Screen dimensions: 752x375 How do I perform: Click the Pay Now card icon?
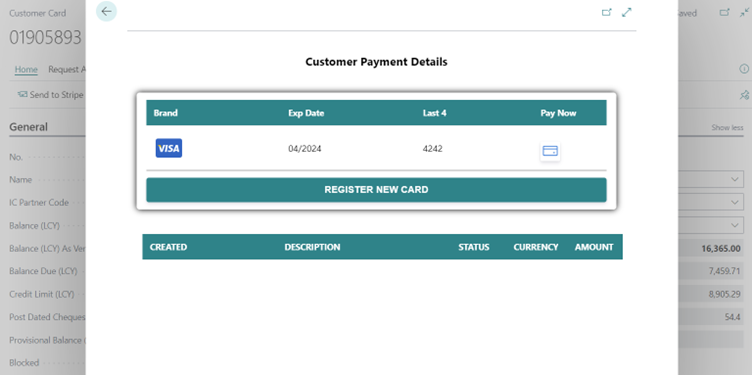(x=550, y=151)
